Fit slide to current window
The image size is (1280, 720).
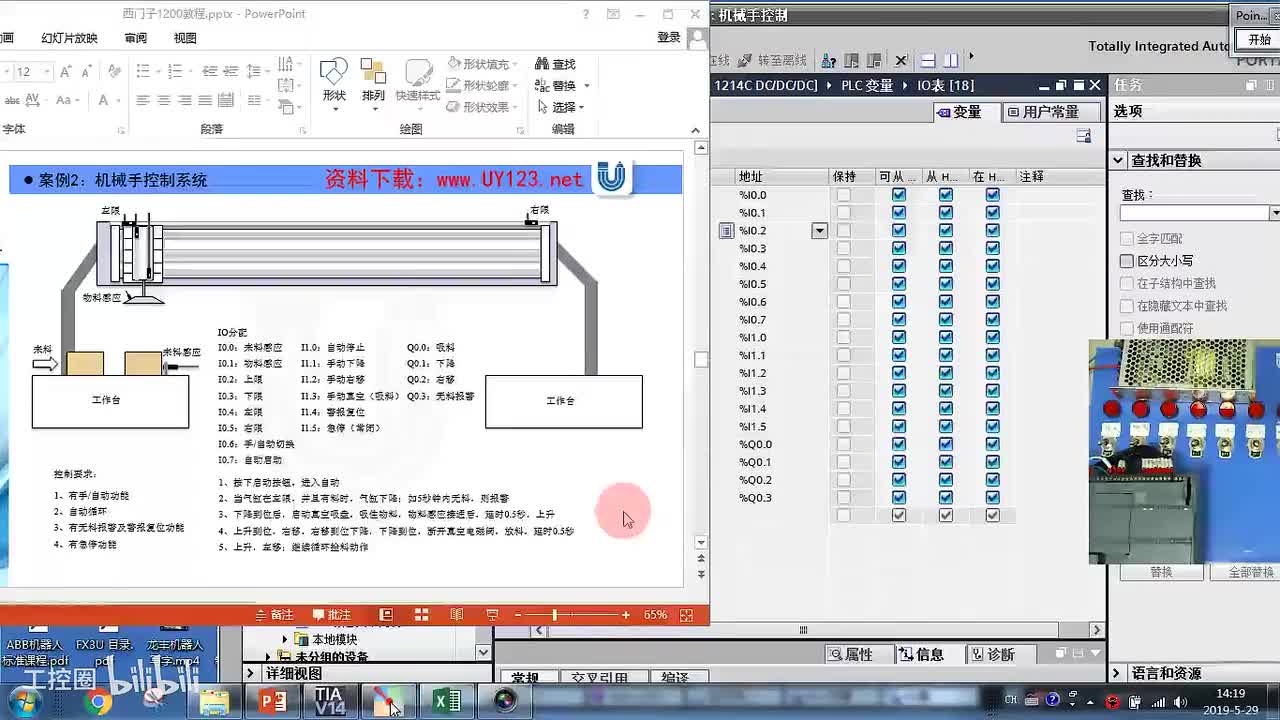coord(686,615)
